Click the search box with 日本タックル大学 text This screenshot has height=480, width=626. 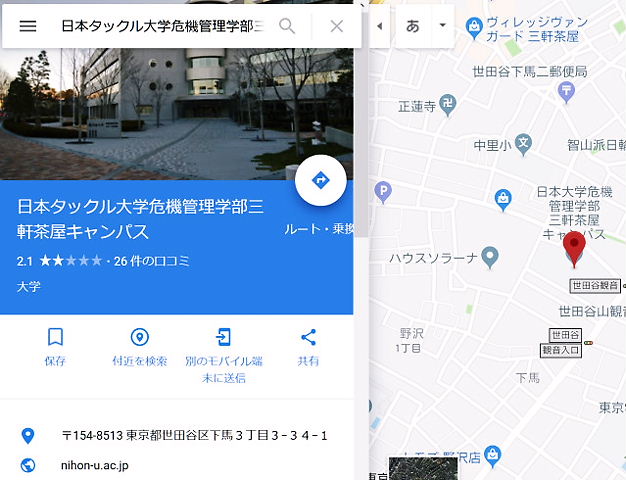pos(162,26)
